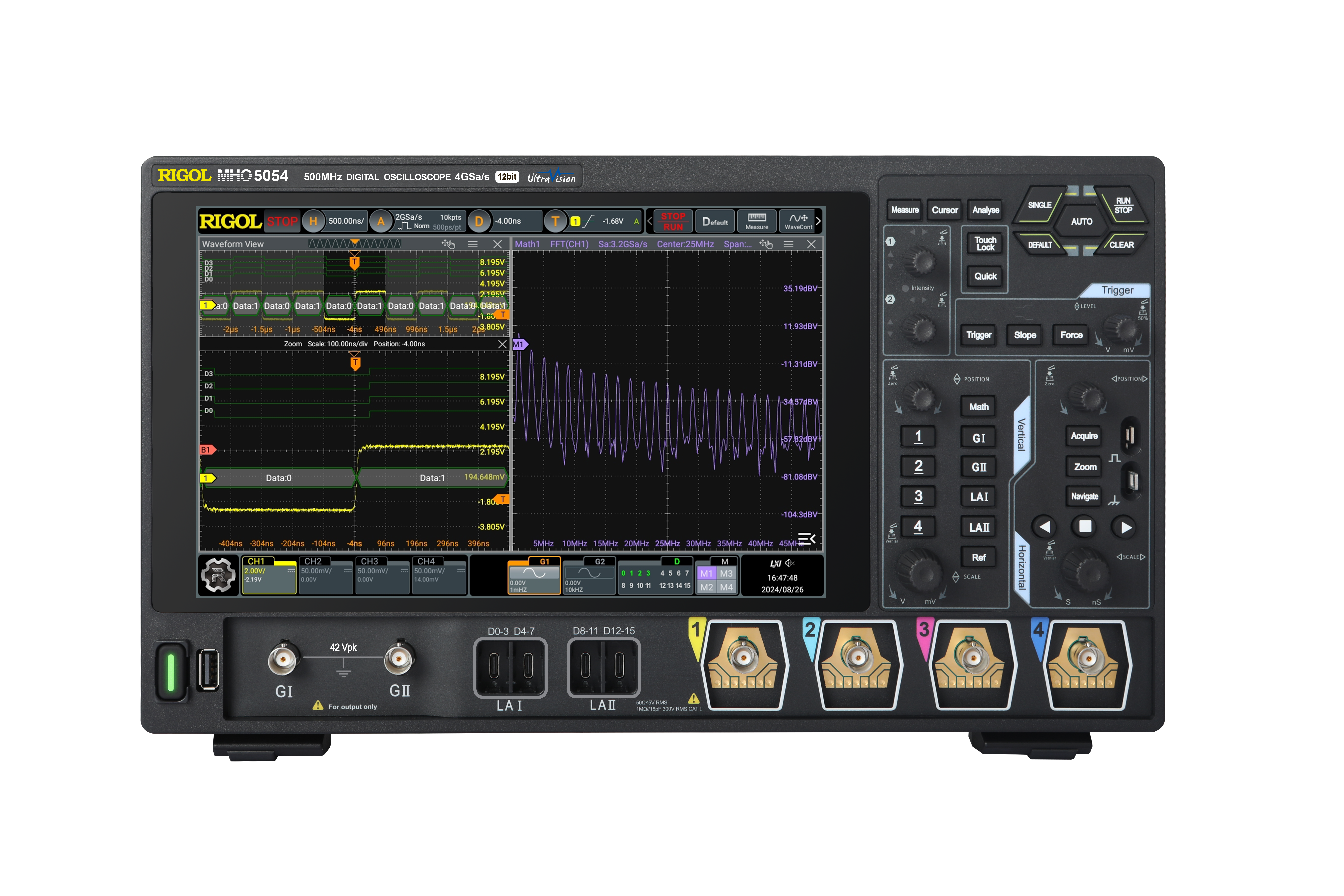
Task: Push the Cursor hardware button
Action: coord(945,210)
